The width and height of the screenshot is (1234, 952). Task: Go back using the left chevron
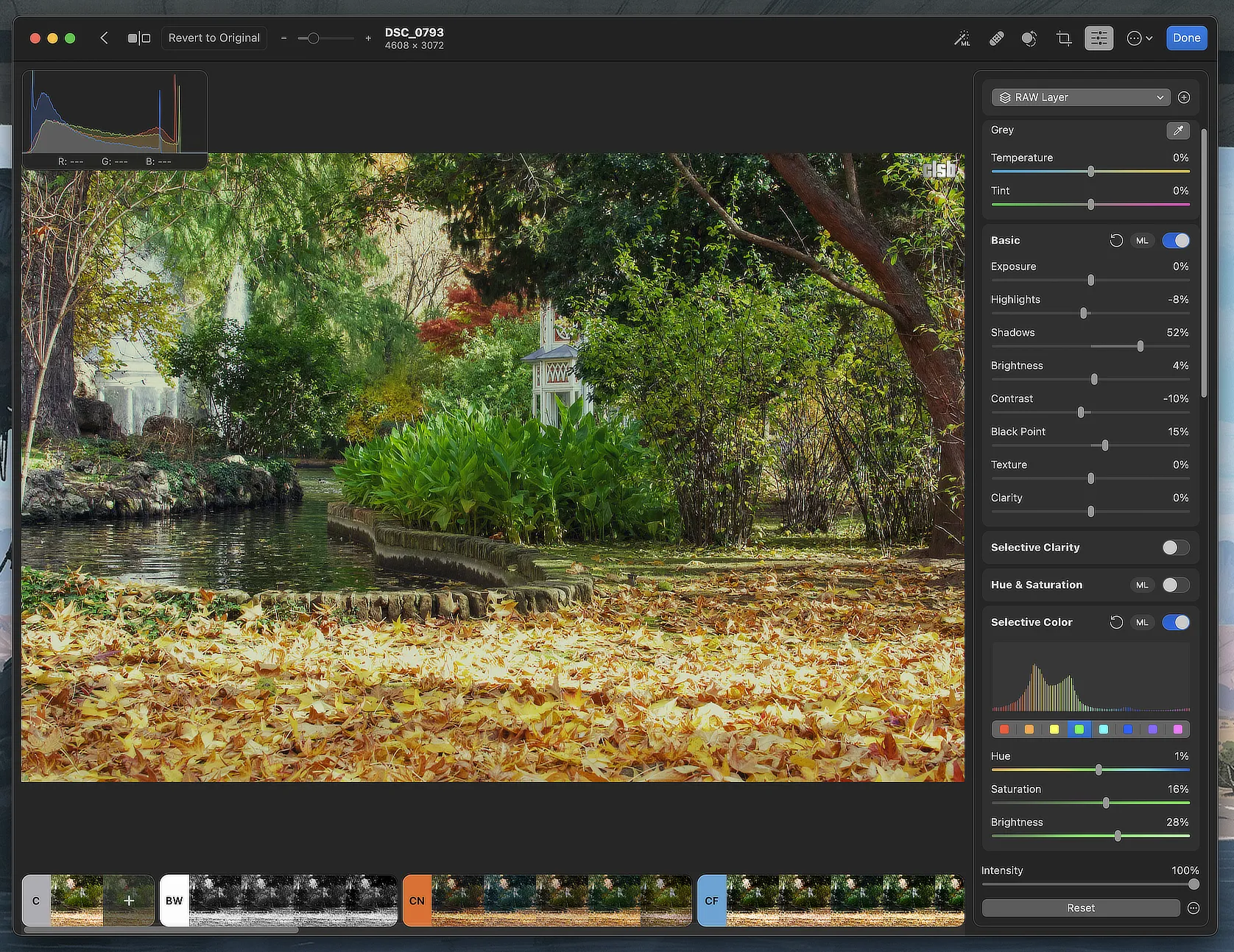105,38
